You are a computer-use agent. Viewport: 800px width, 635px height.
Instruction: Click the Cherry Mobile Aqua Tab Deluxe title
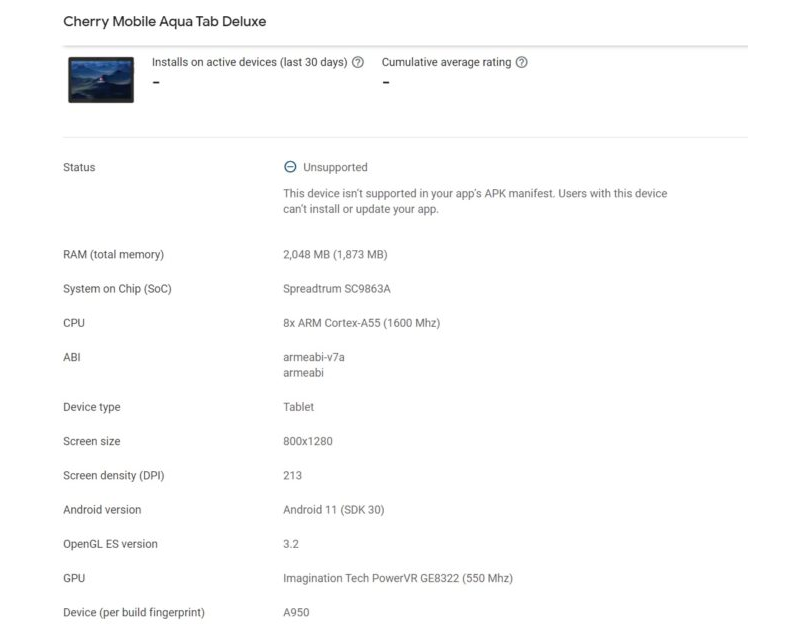tap(166, 21)
